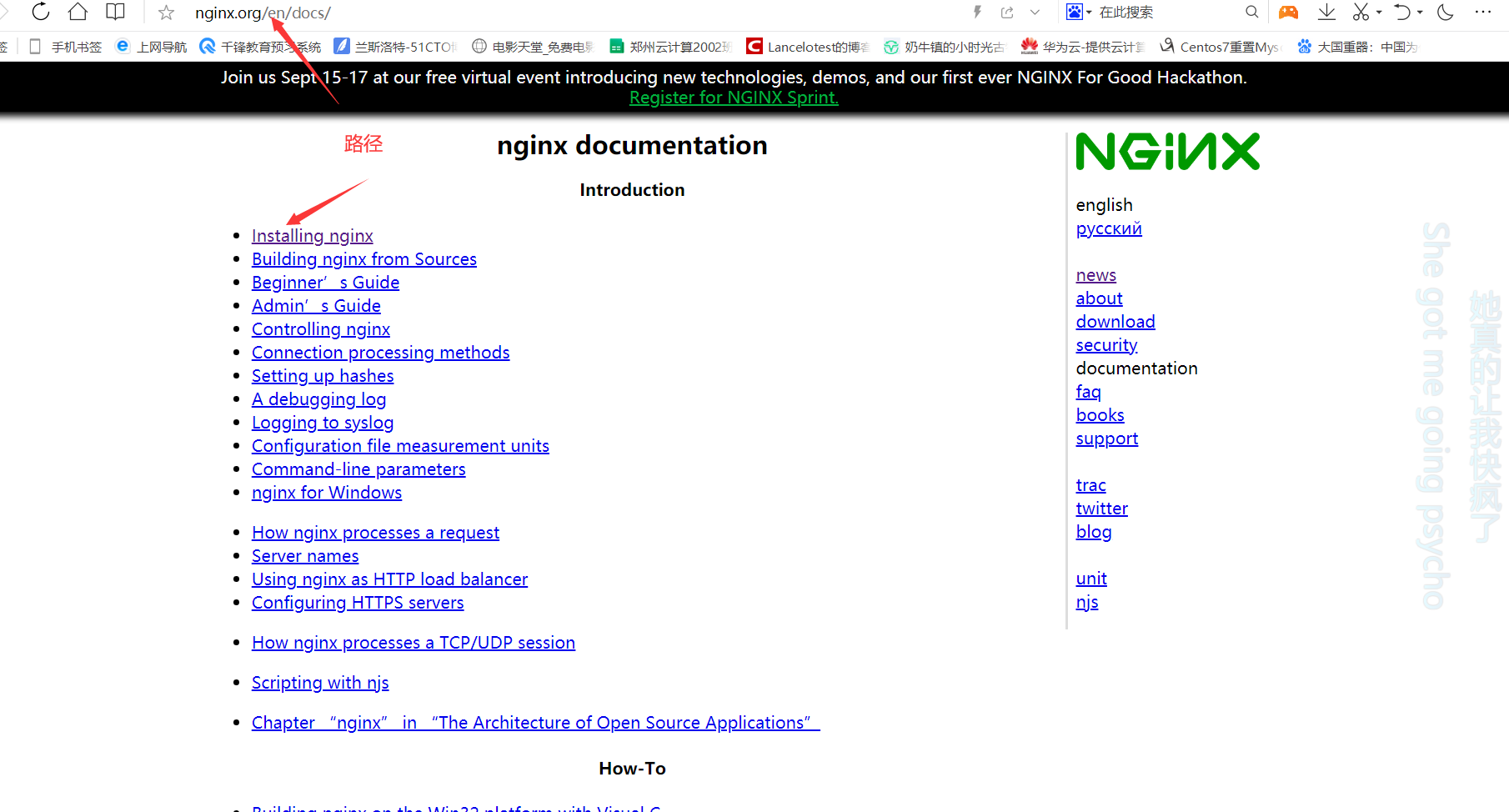Open the orange game controller icon
This screenshot has width=1509, height=812.
click(1289, 12)
